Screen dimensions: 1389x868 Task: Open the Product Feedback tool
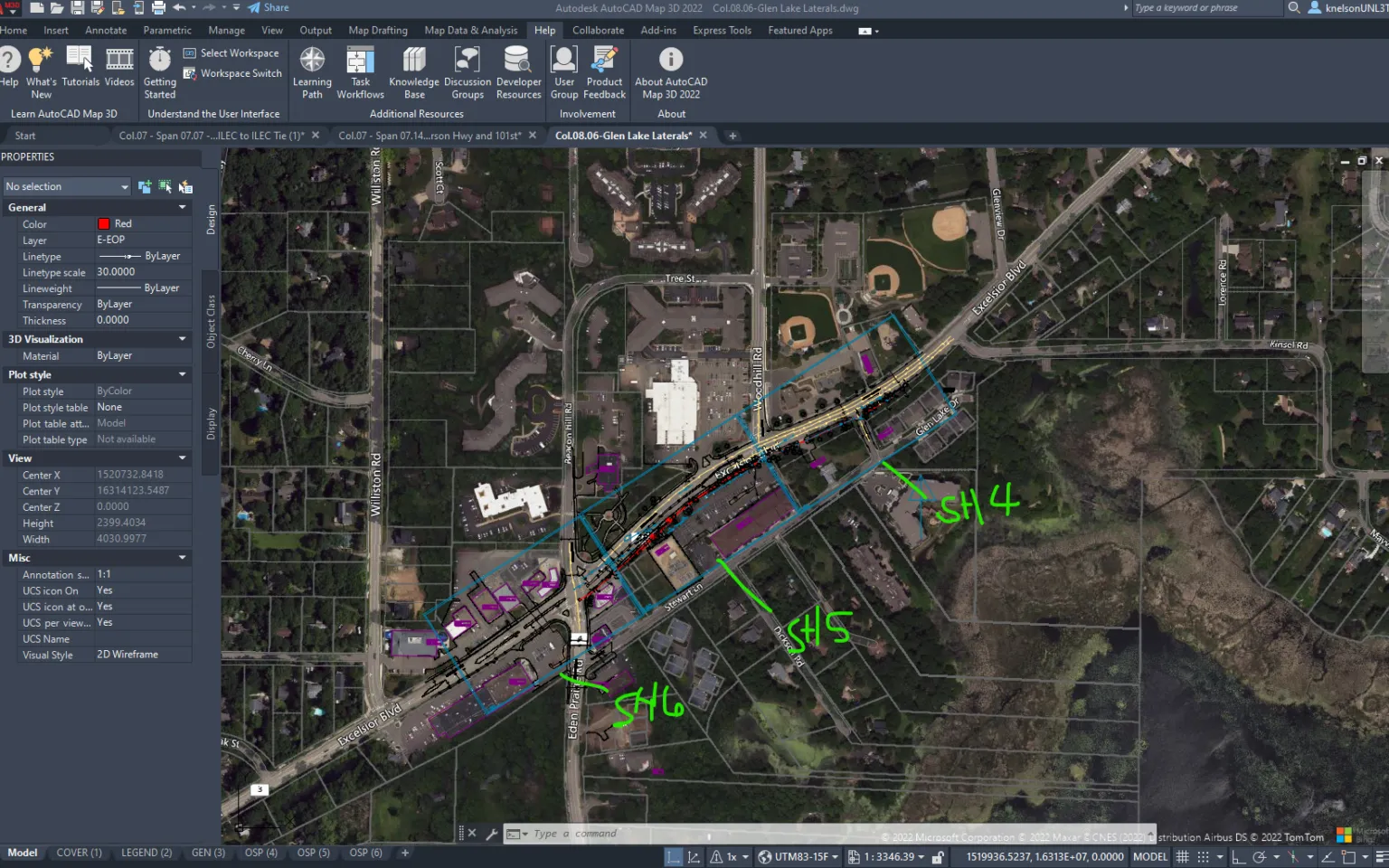click(x=604, y=61)
